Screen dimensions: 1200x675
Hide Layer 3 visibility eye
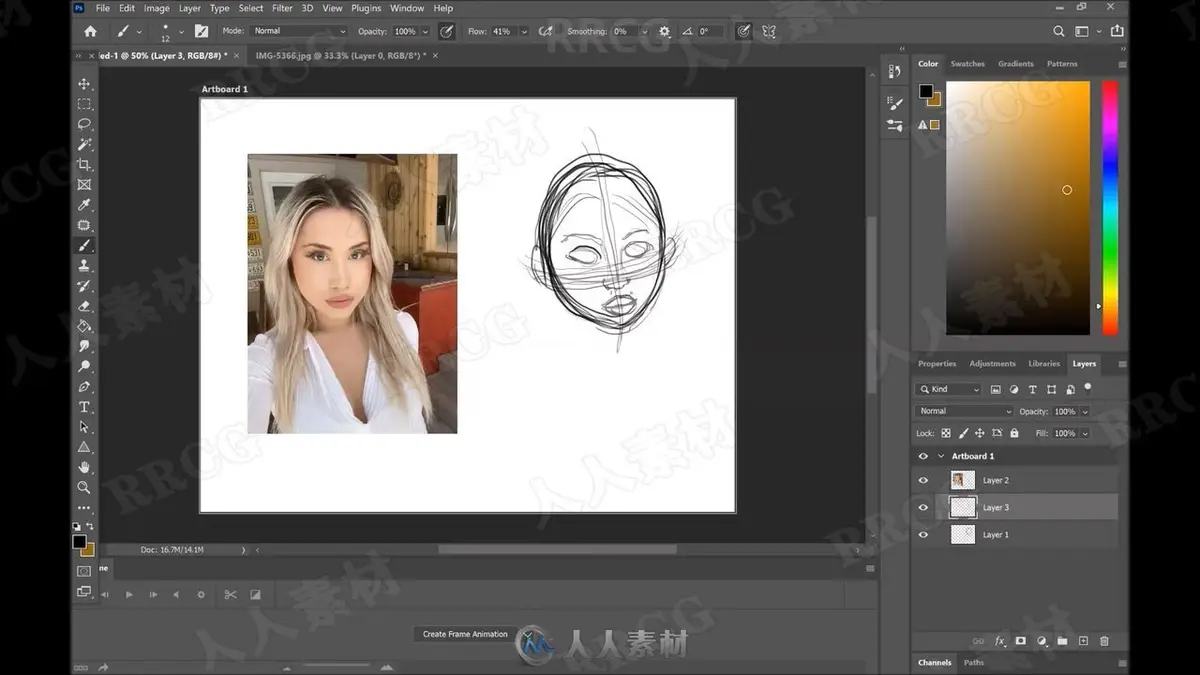923,507
